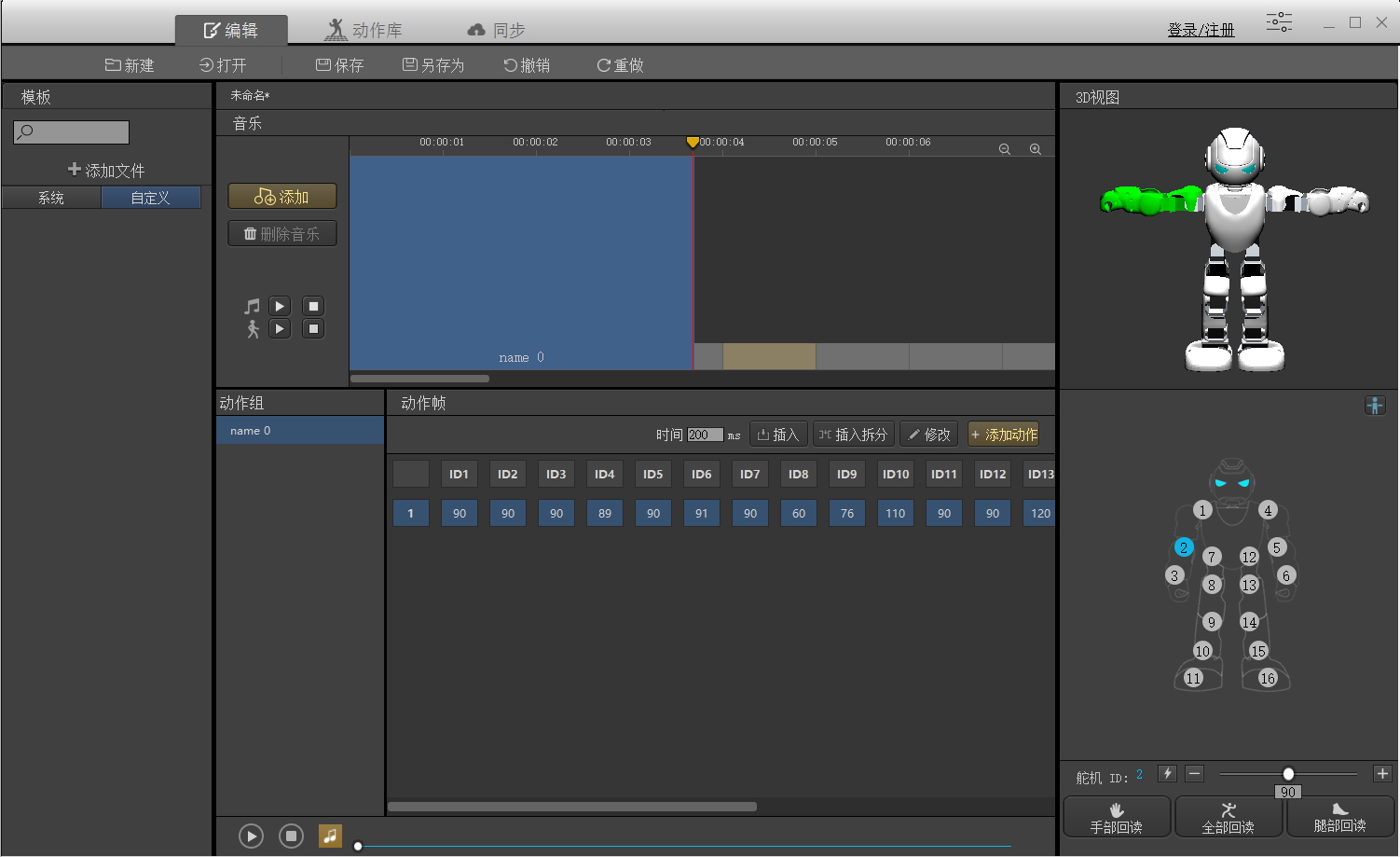
Task: Click 另存为 in the toolbar
Action: pos(433,65)
